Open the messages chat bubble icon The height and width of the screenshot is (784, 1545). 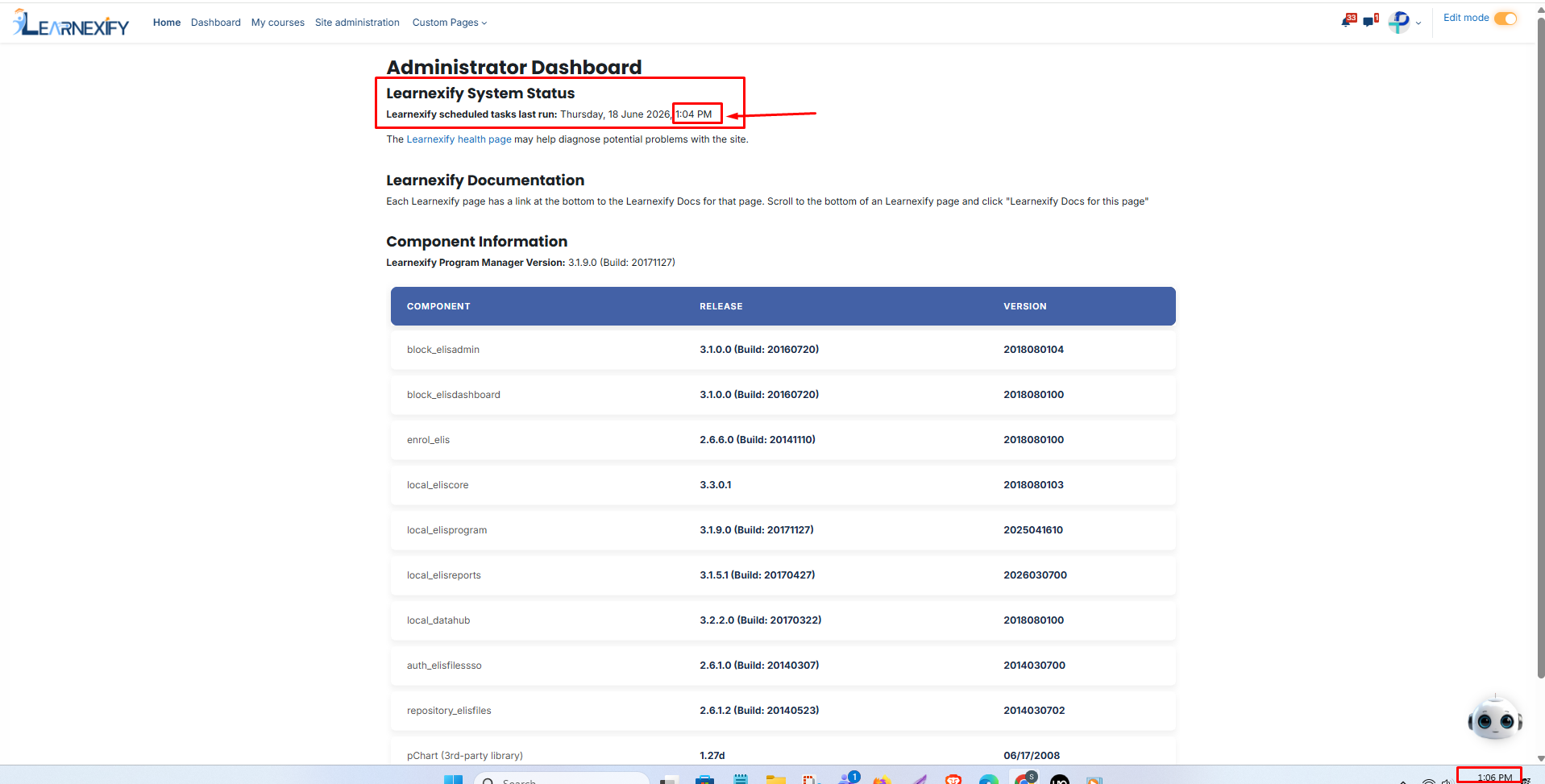coord(1370,21)
